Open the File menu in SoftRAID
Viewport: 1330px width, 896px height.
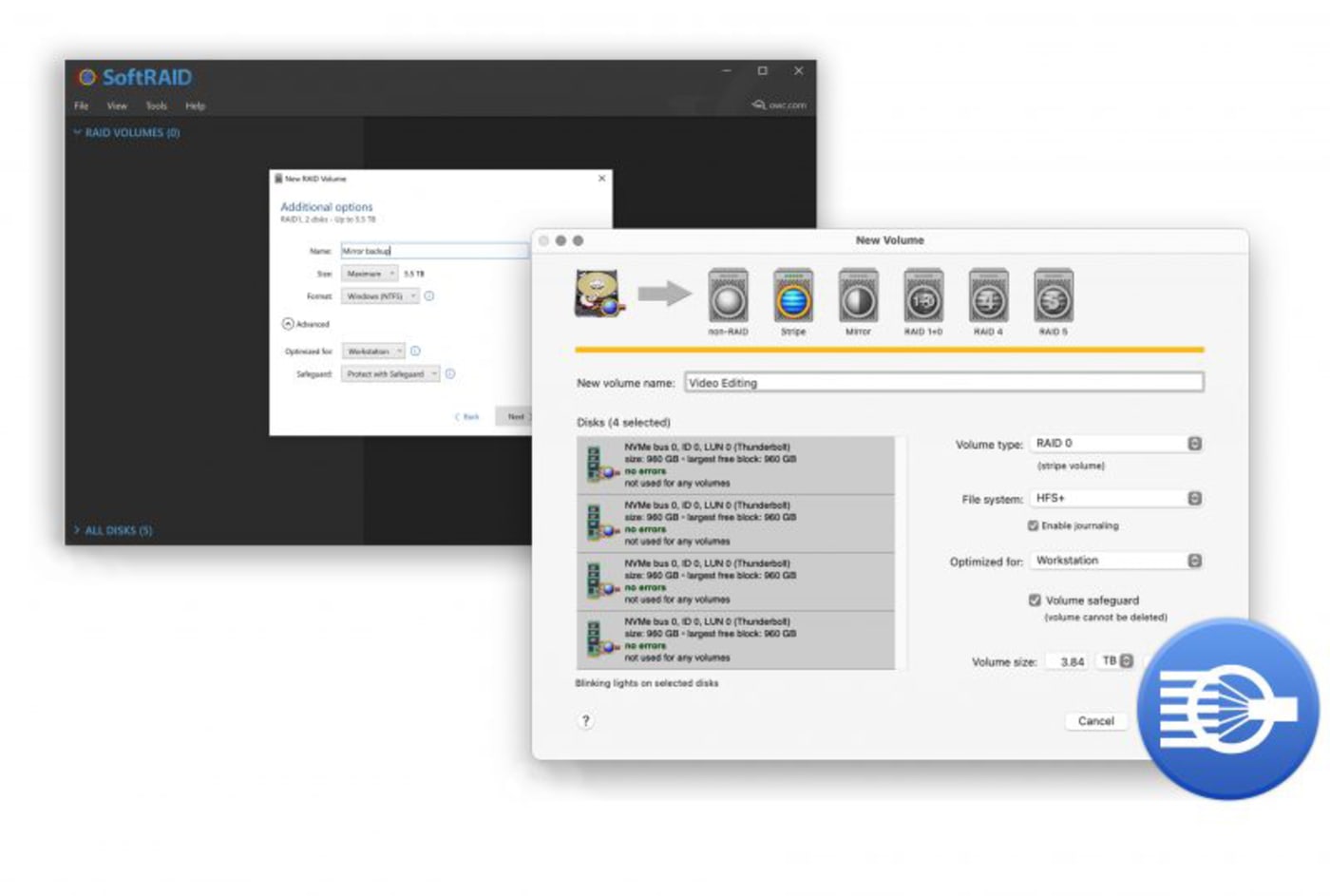tap(82, 106)
